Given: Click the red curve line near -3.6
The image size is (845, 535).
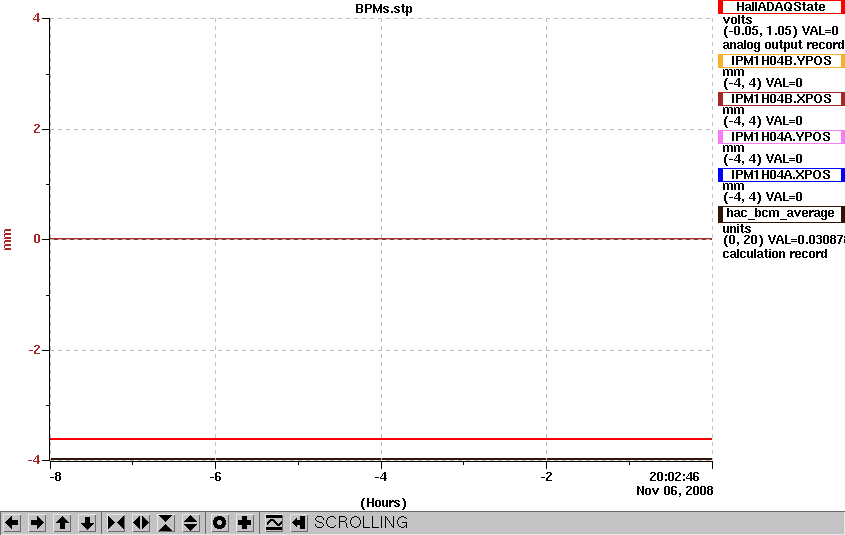Looking at the screenshot, I should coord(381,439).
